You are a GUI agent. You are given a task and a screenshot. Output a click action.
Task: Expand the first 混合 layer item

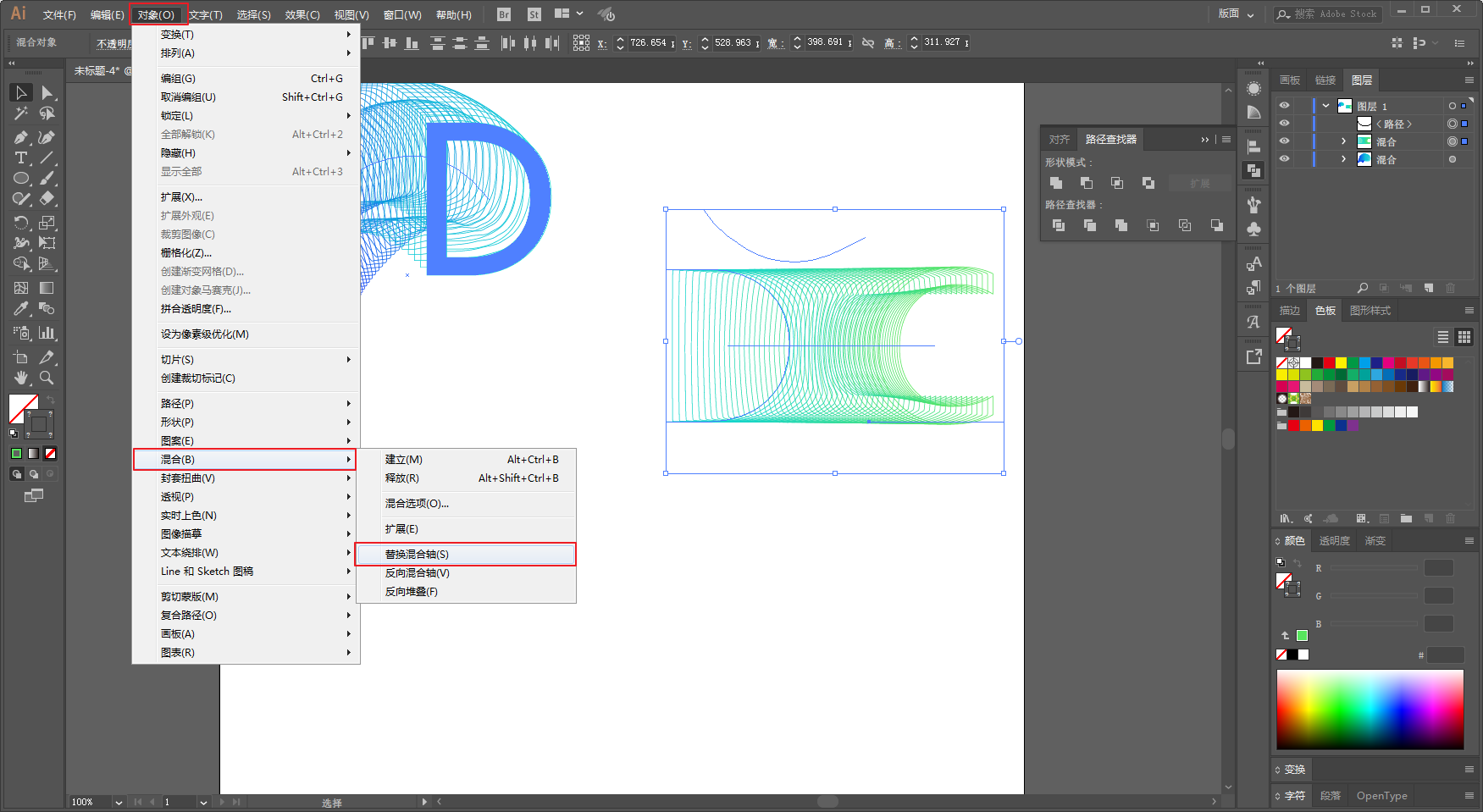click(x=1343, y=141)
